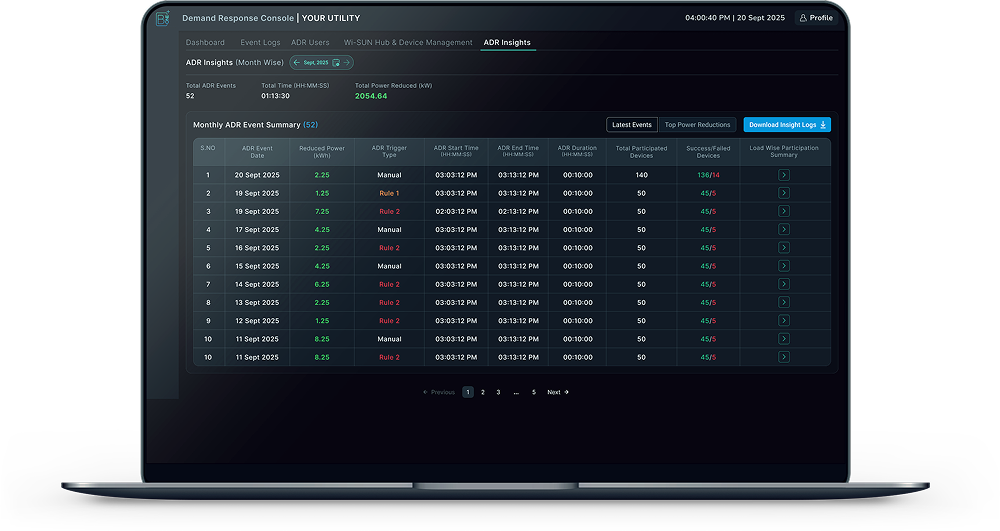
Task: Go to page 2 in pagination
Action: (483, 392)
